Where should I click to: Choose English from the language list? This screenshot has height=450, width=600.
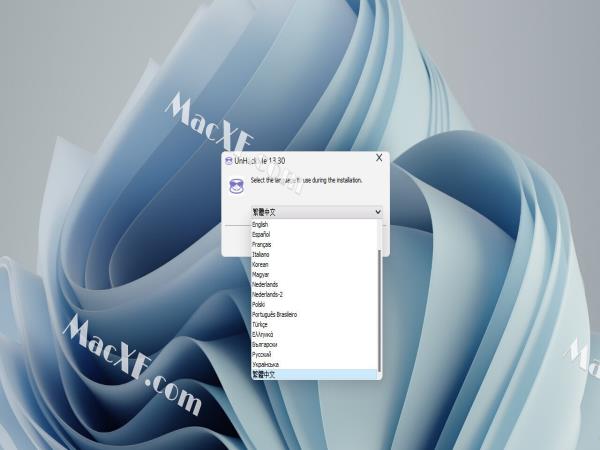(x=314, y=225)
